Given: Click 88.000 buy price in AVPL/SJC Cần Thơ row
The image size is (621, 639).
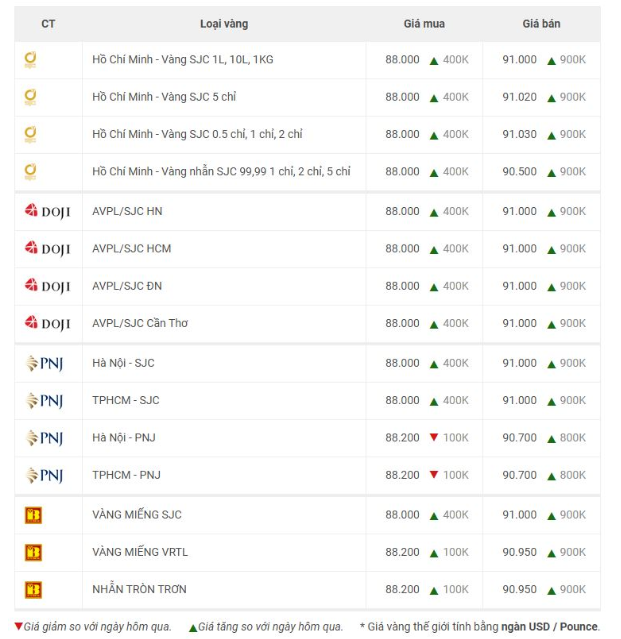Looking at the screenshot, I should tap(403, 323).
